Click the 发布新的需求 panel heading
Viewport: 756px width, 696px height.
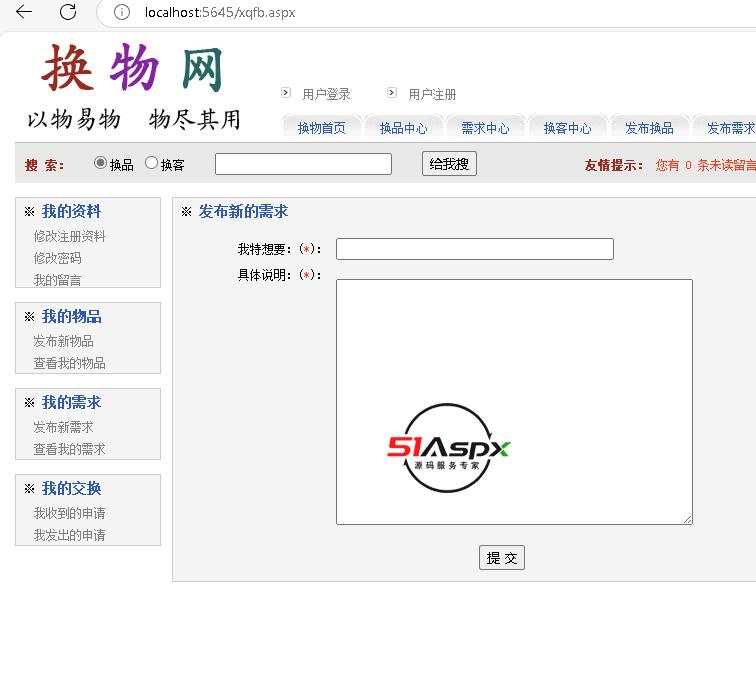pyautogui.click(x=243, y=211)
